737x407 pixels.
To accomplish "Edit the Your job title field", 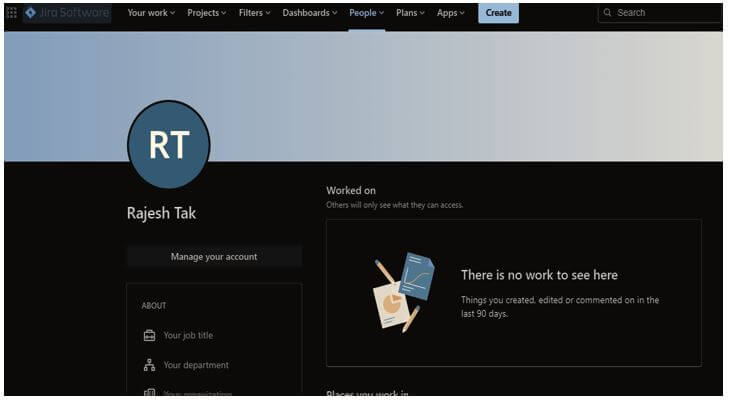I will (188, 336).
